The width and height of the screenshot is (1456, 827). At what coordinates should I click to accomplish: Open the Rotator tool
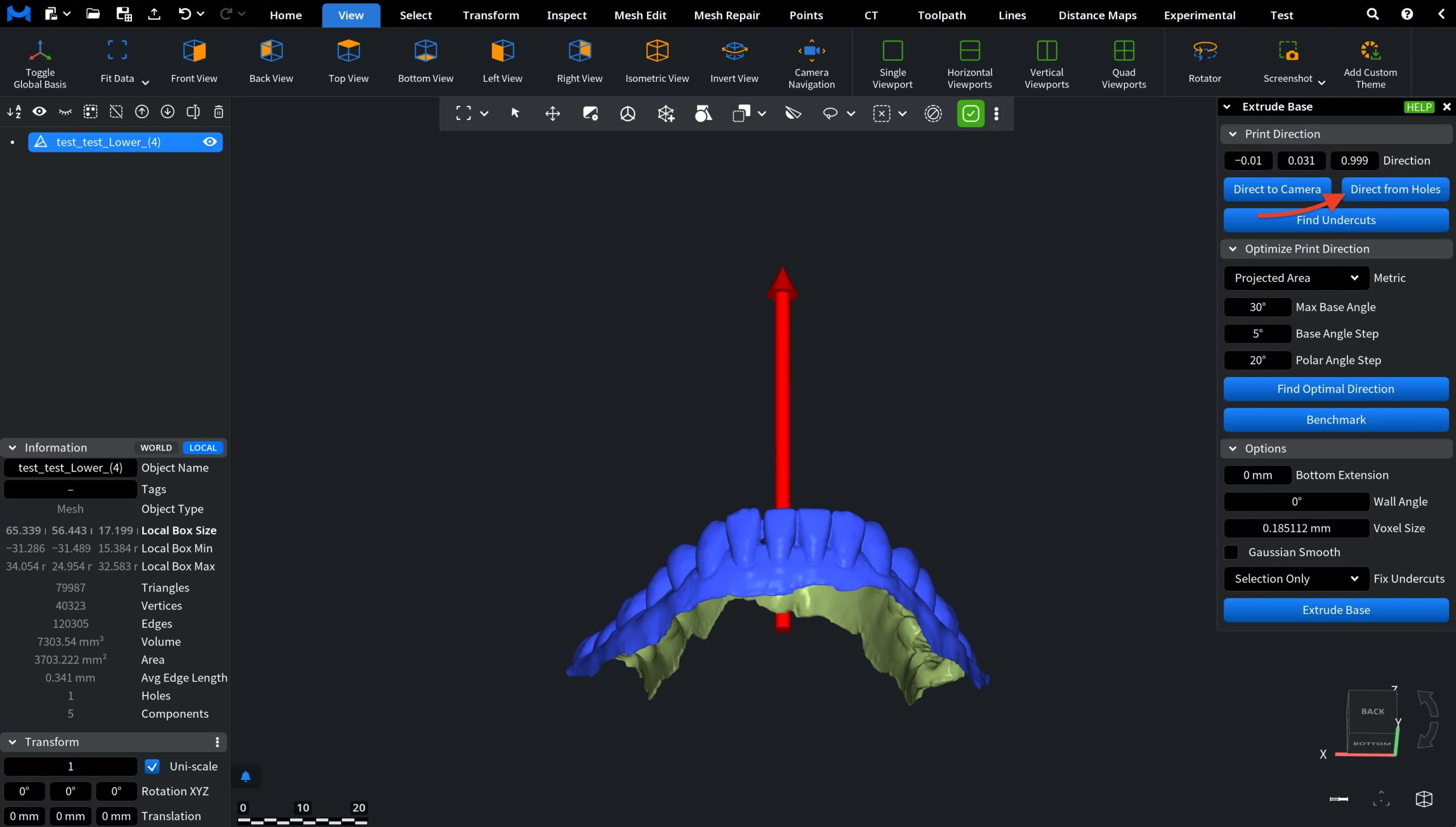1205,61
